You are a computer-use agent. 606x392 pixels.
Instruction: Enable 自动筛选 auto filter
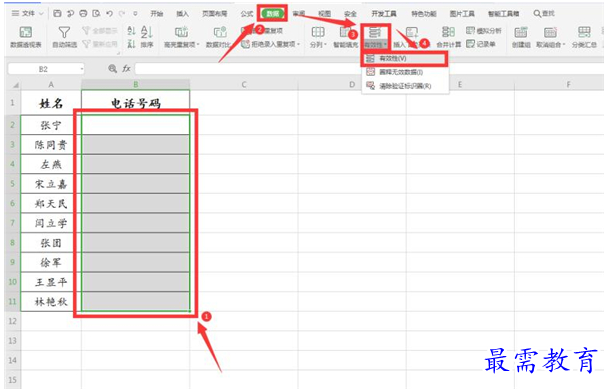(x=64, y=37)
